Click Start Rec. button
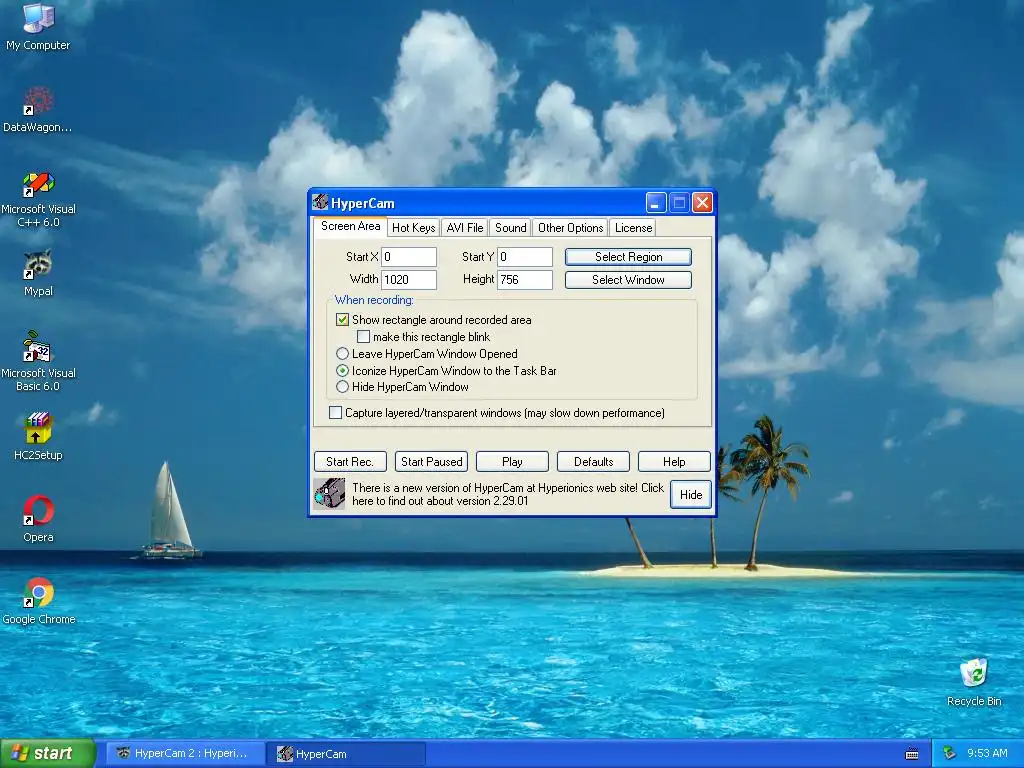Screen dimensions: 1024x768 [x=350, y=462]
